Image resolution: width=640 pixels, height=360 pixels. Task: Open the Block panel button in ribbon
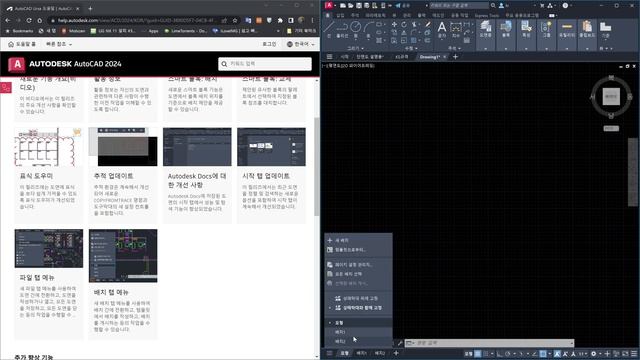[x=506, y=29]
